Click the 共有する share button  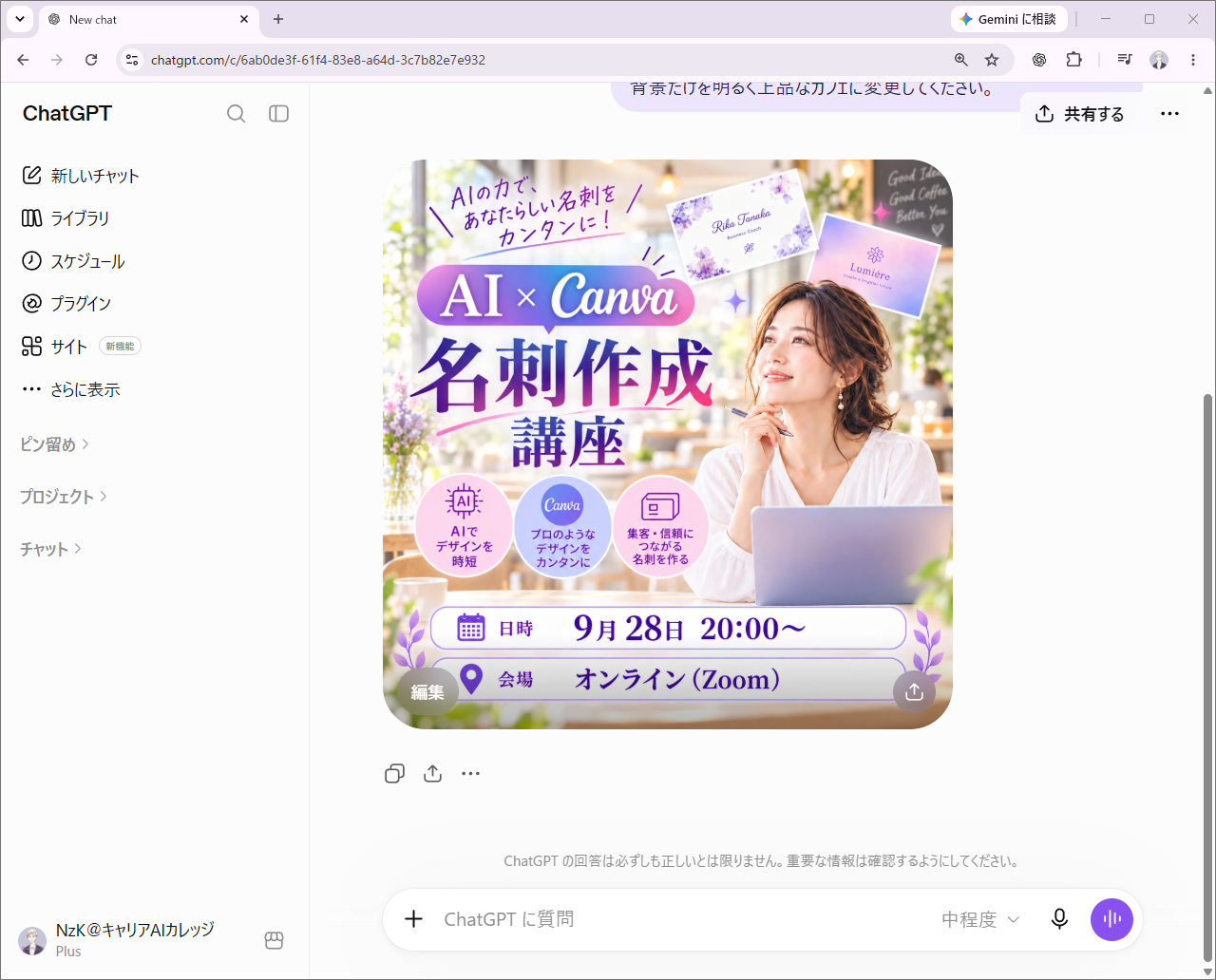pos(1079,114)
